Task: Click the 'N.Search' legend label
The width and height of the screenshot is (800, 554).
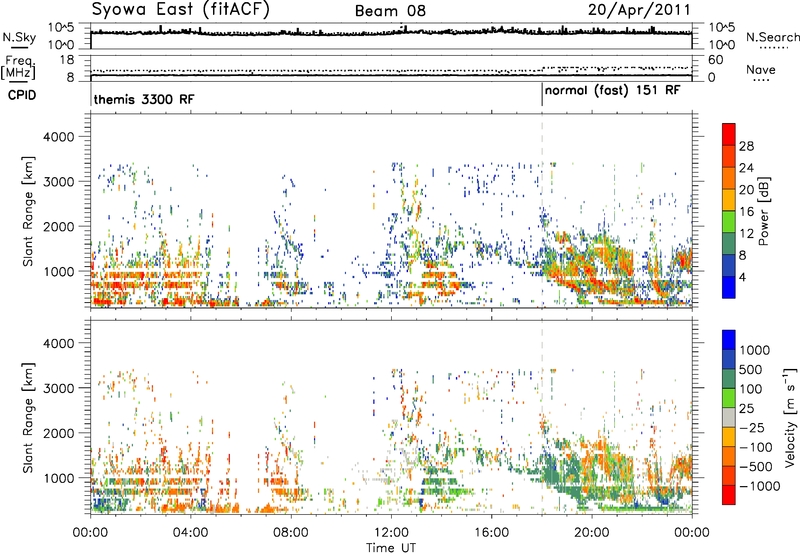Action: (x=772, y=37)
